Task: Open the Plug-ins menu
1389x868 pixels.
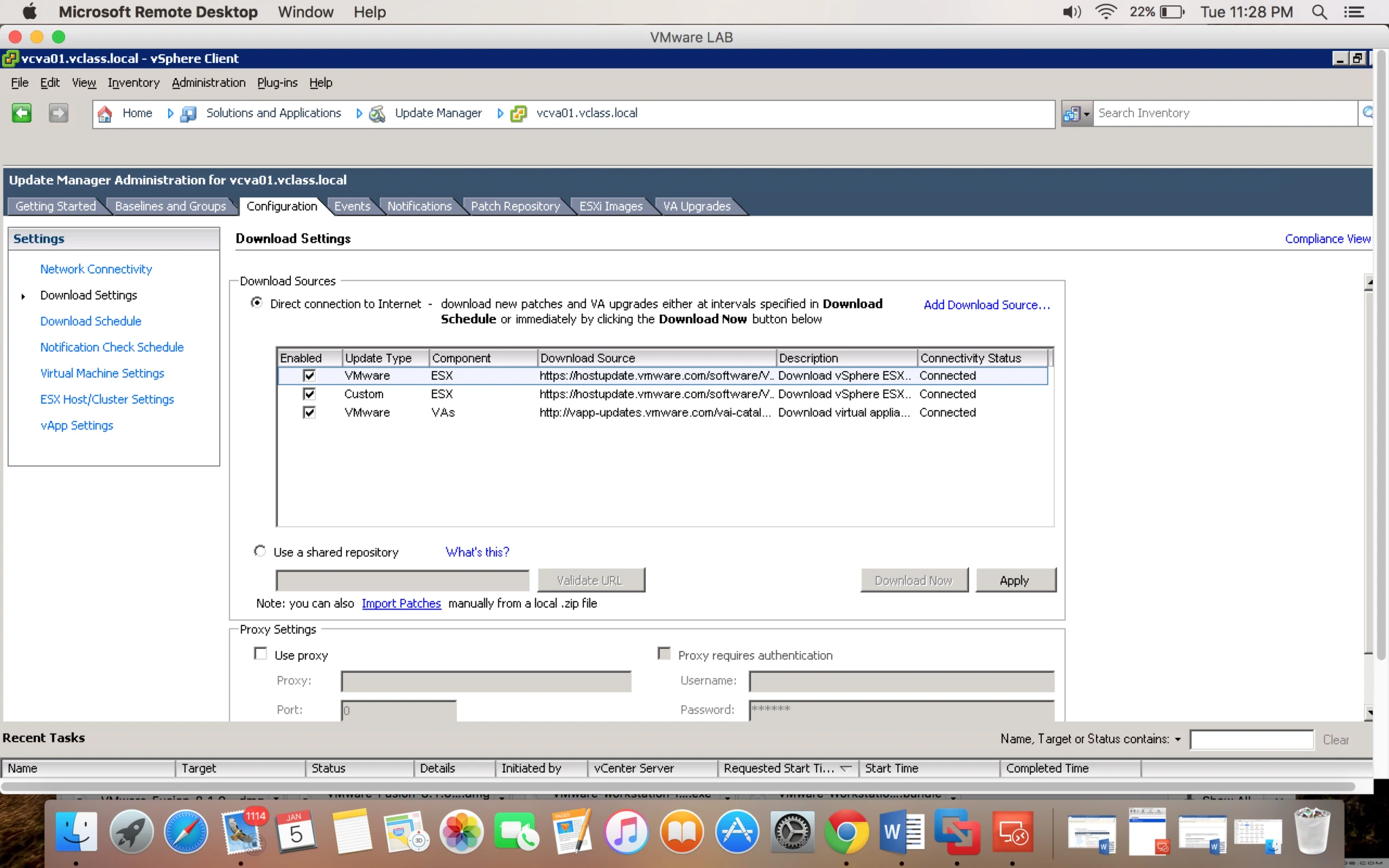Action: tap(277, 82)
